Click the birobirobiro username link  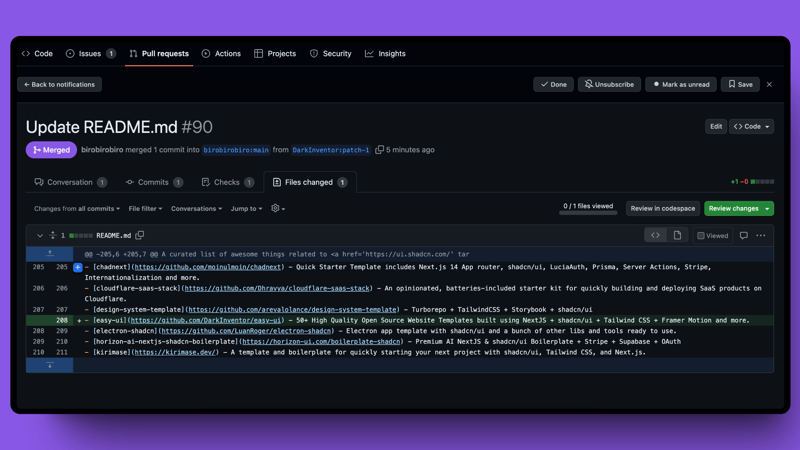pos(102,150)
